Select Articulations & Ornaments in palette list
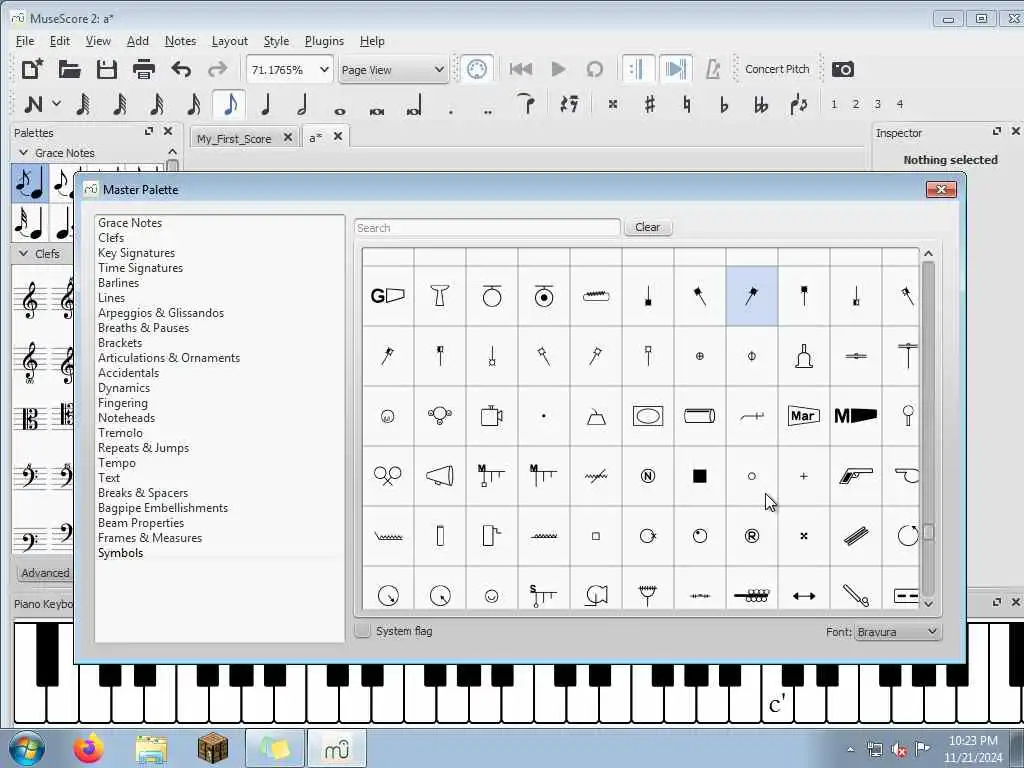This screenshot has height=768, width=1024. click(x=168, y=358)
